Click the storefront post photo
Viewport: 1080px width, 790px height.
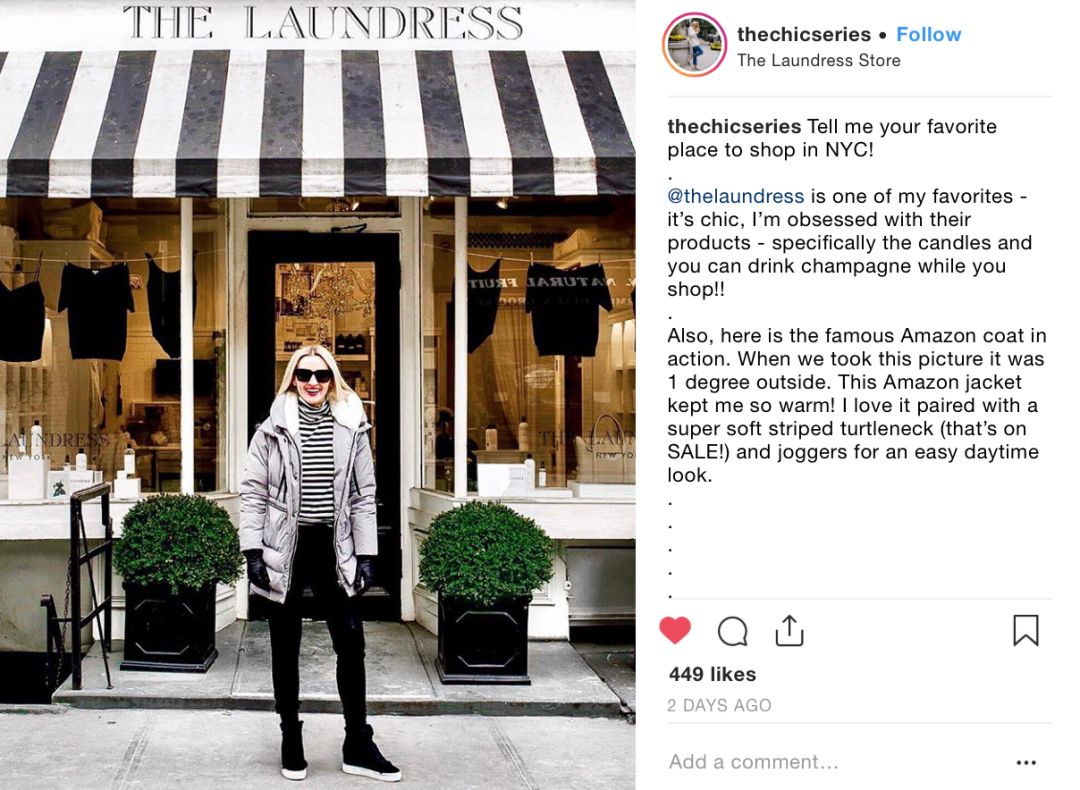pyautogui.click(x=318, y=395)
